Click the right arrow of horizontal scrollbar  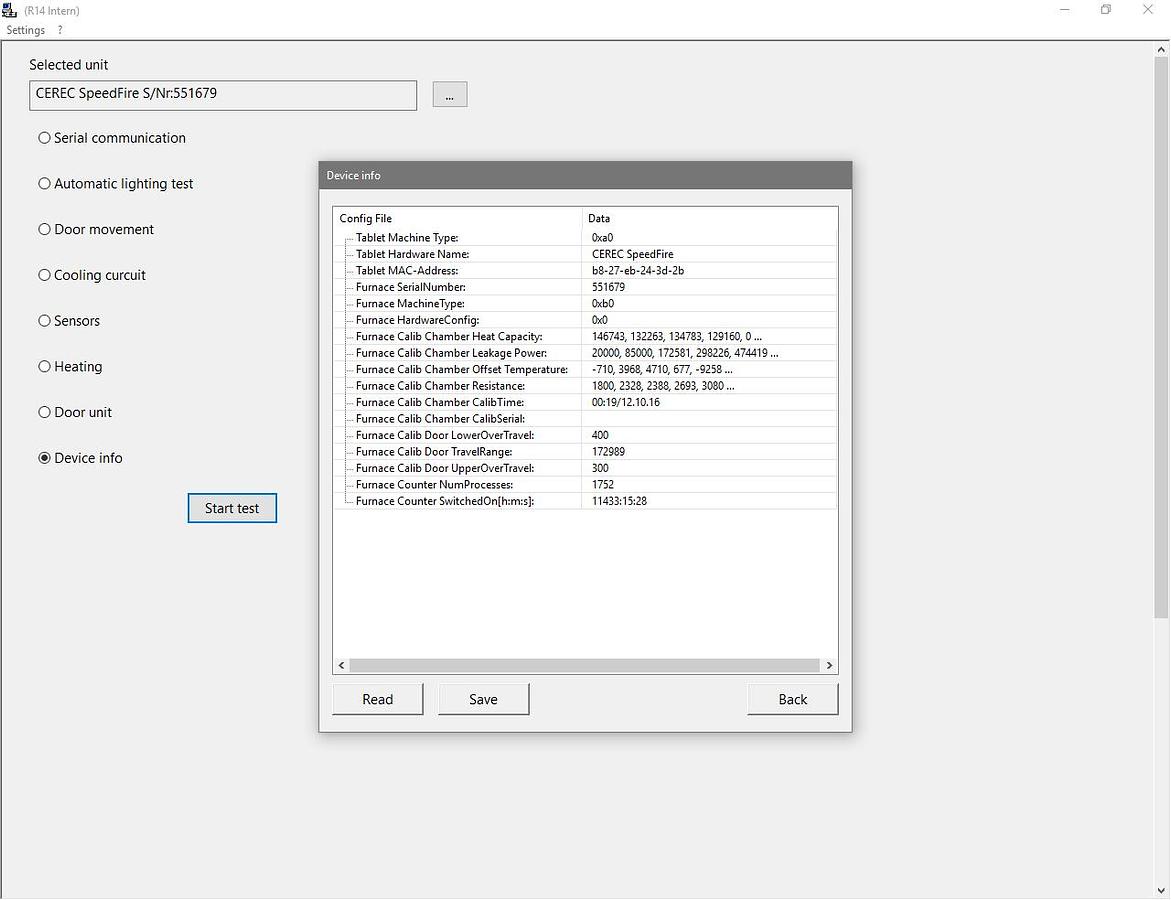coord(828,665)
